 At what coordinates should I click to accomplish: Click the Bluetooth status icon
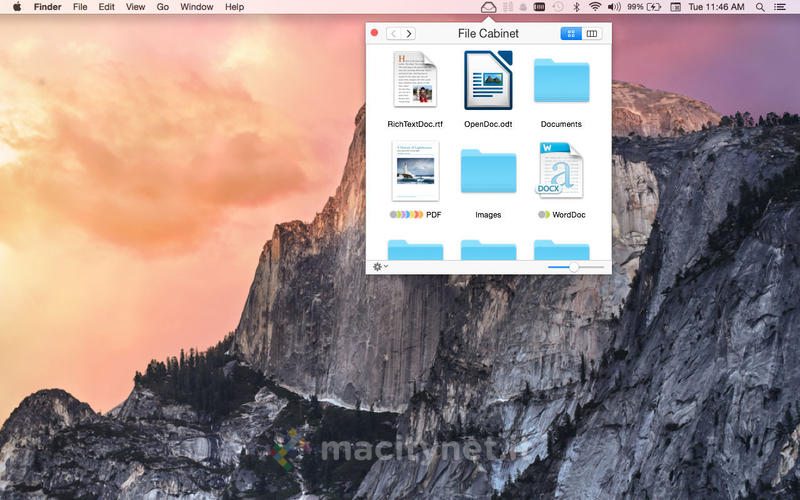(577, 7)
